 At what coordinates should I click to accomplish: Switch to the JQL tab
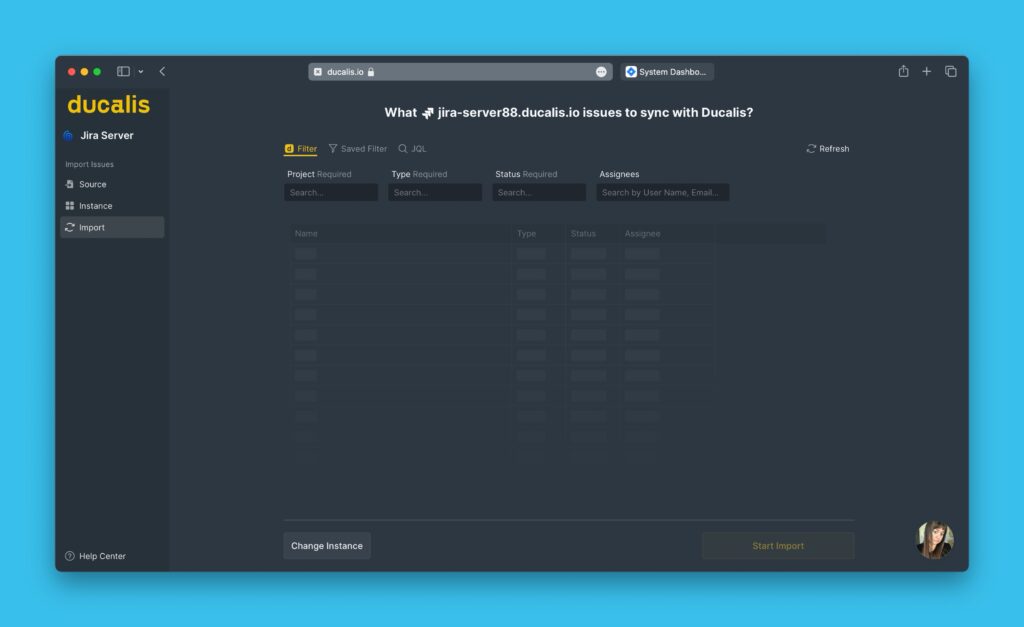pyautogui.click(x=412, y=149)
